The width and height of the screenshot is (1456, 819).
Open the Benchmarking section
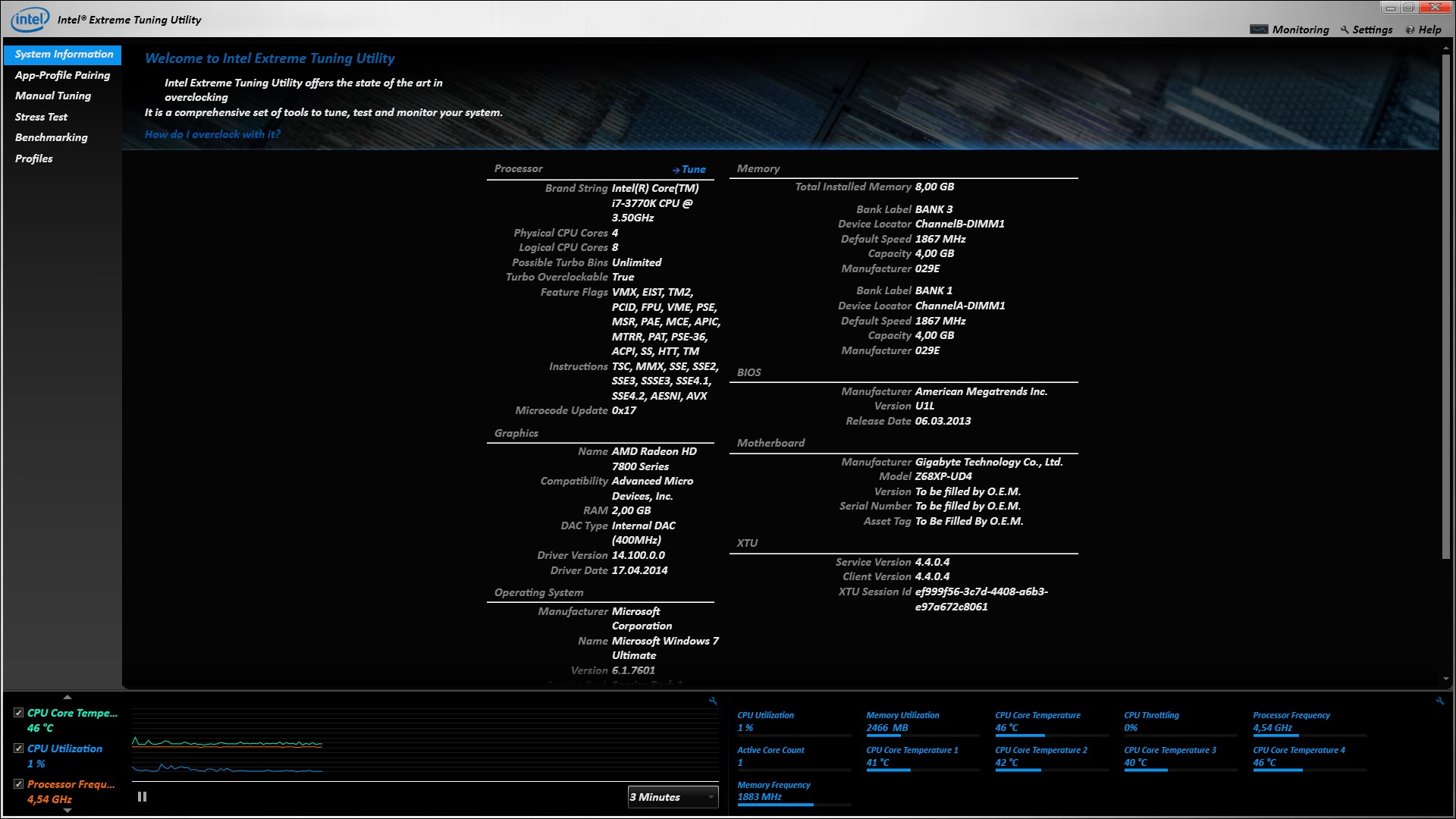pyautogui.click(x=51, y=137)
